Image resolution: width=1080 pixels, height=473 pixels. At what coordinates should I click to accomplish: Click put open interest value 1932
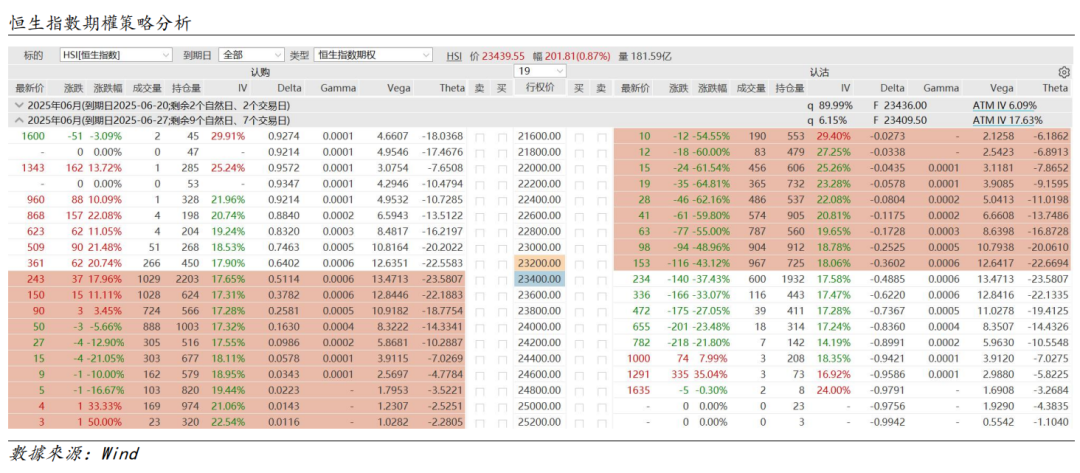(794, 280)
